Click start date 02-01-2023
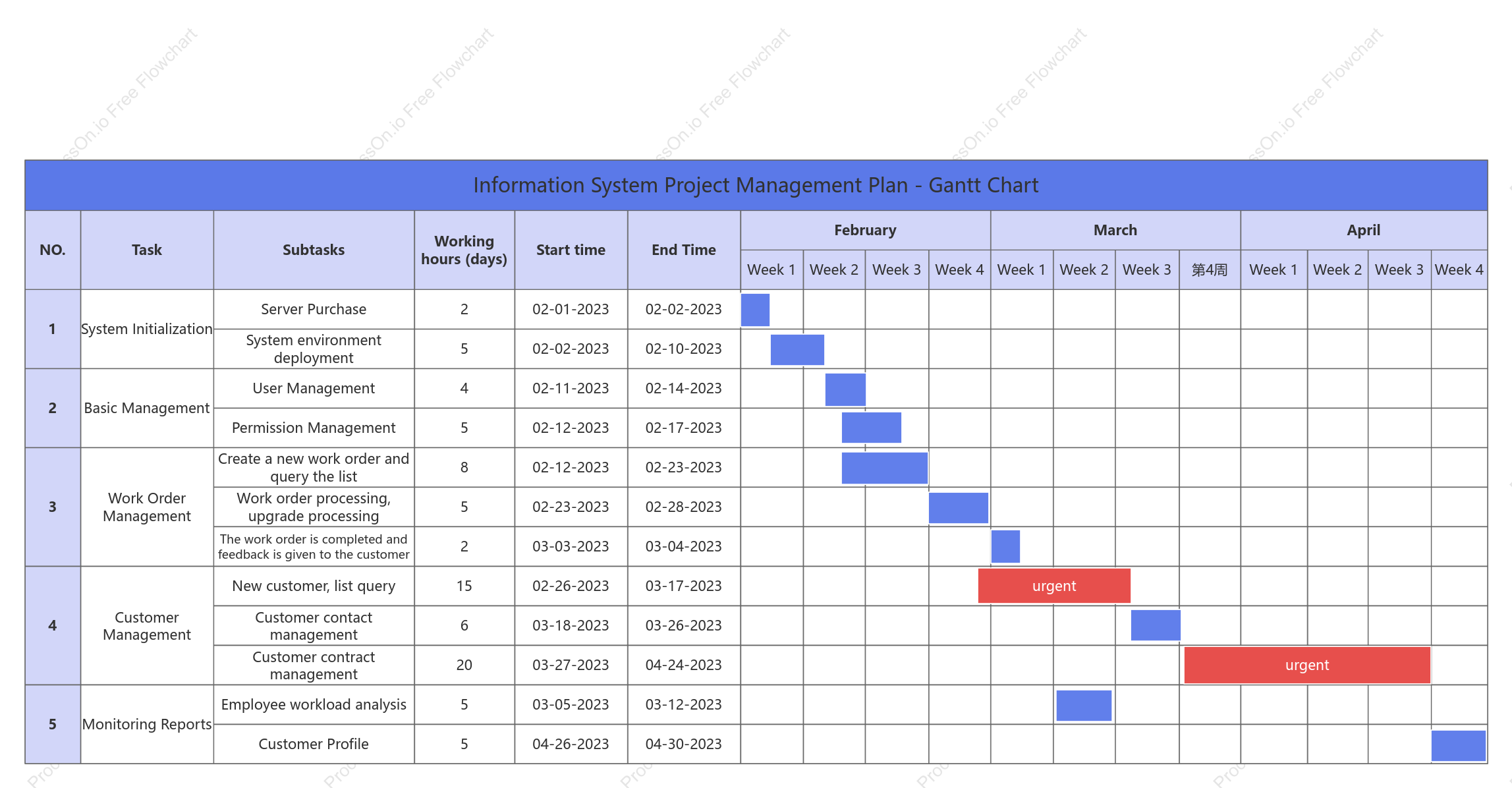Image resolution: width=1512 pixels, height=788 pixels. pos(571,309)
